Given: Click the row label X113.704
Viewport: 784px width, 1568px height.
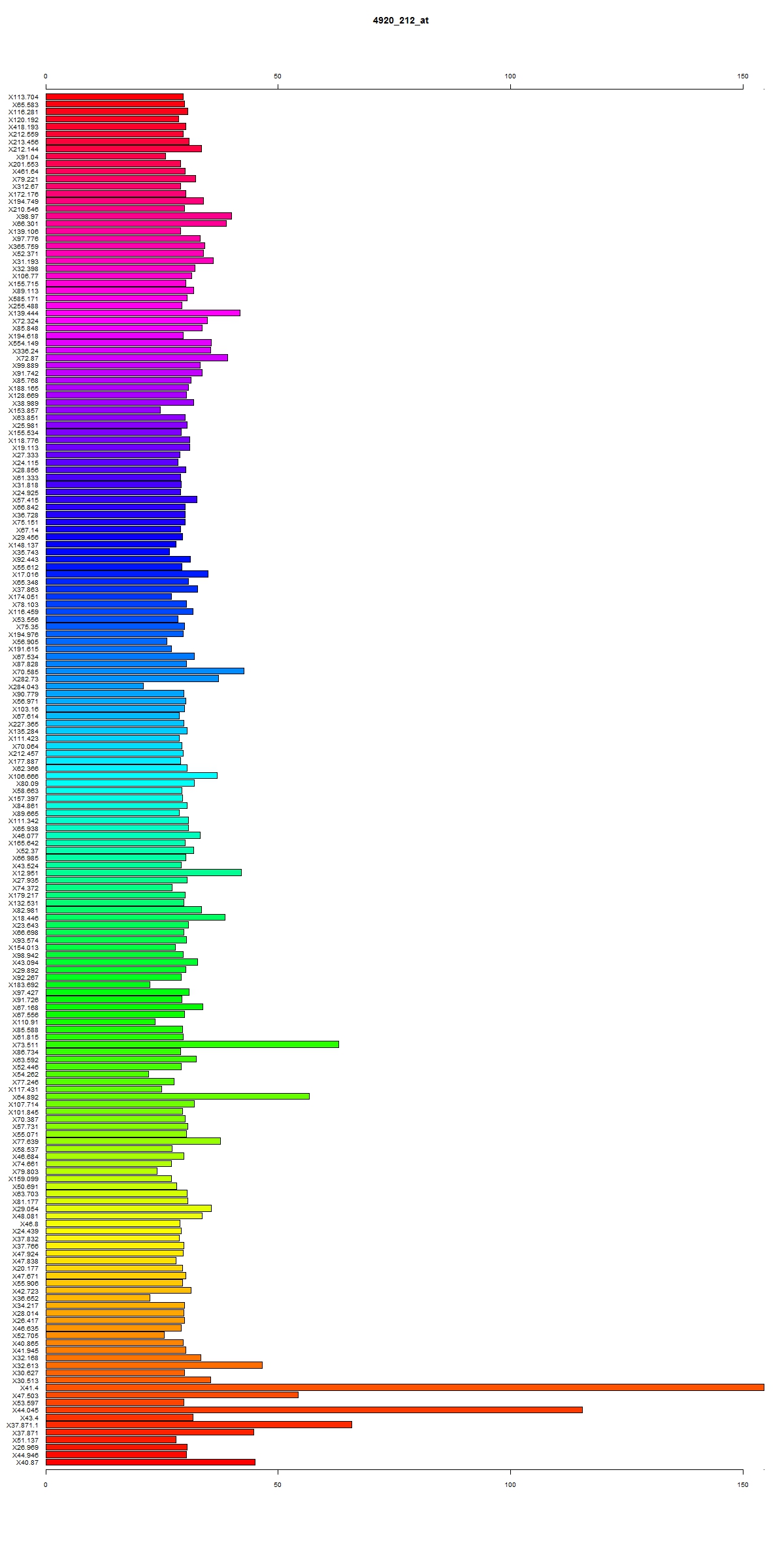Looking at the screenshot, I should (x=24, y=97).
